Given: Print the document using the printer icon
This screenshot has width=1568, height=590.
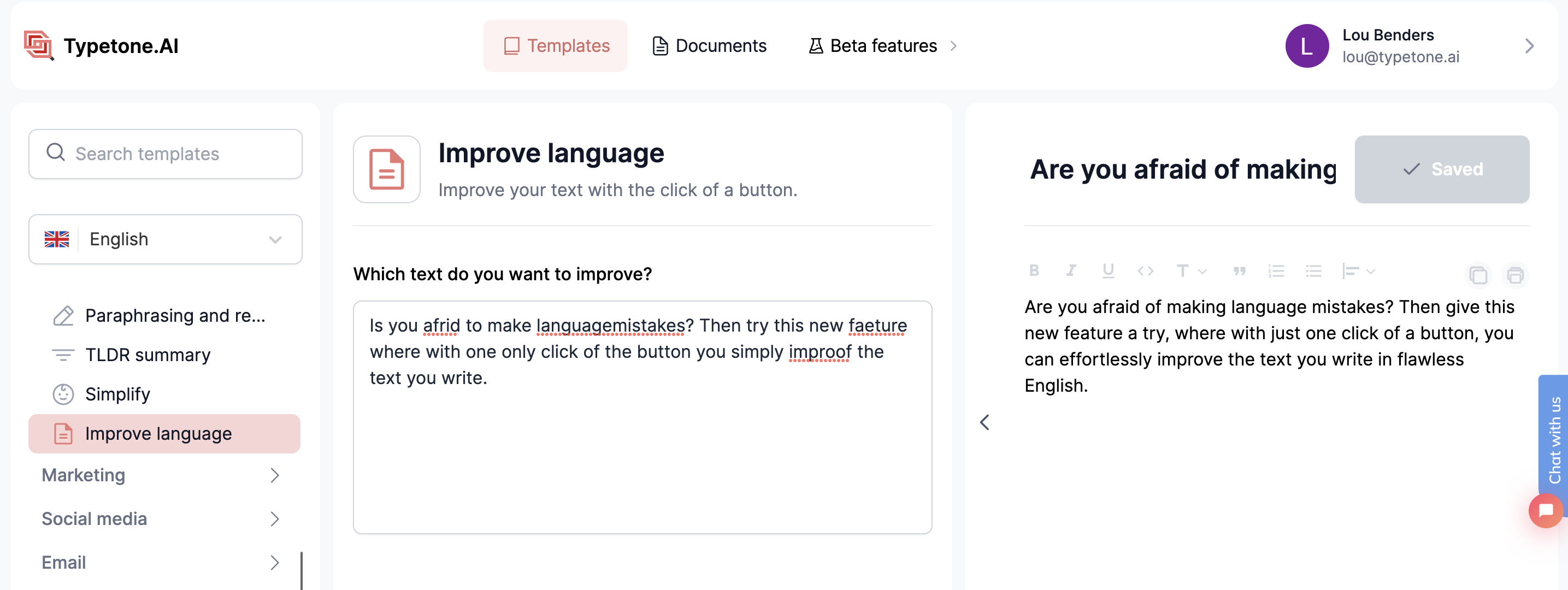Looking at the screenshot, I should pyautogui.click(x=1515, y=275).
